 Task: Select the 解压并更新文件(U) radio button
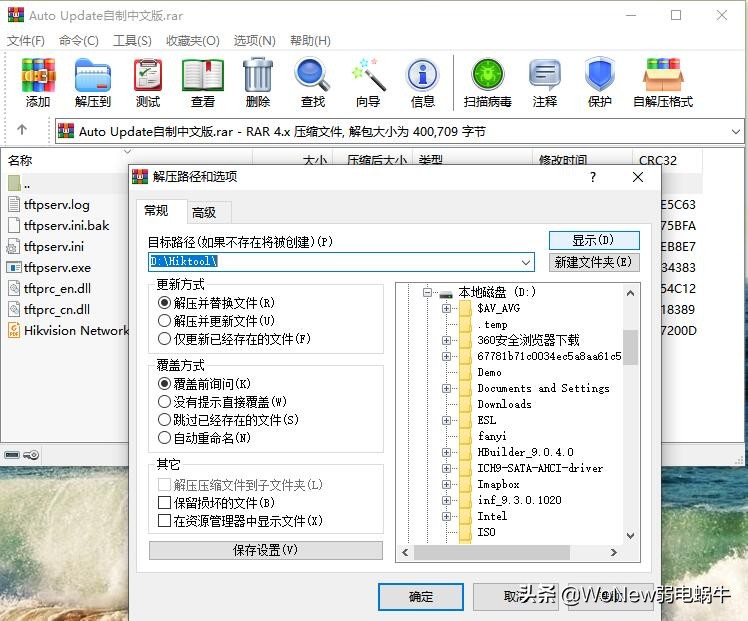click(x=165, y=321)
